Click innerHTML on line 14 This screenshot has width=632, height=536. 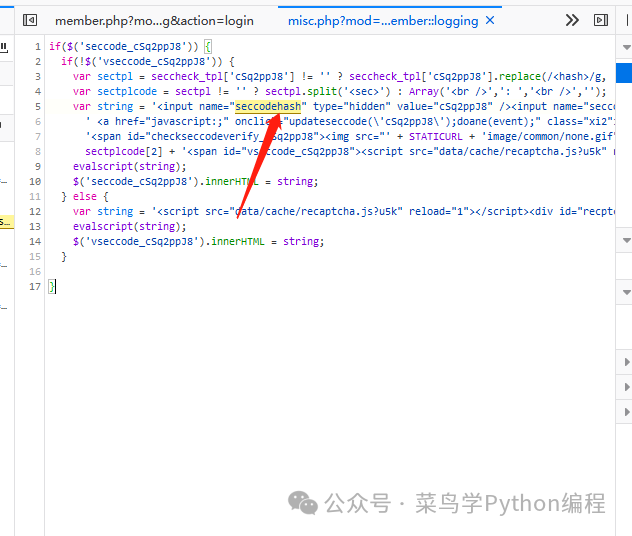[238, 241]
